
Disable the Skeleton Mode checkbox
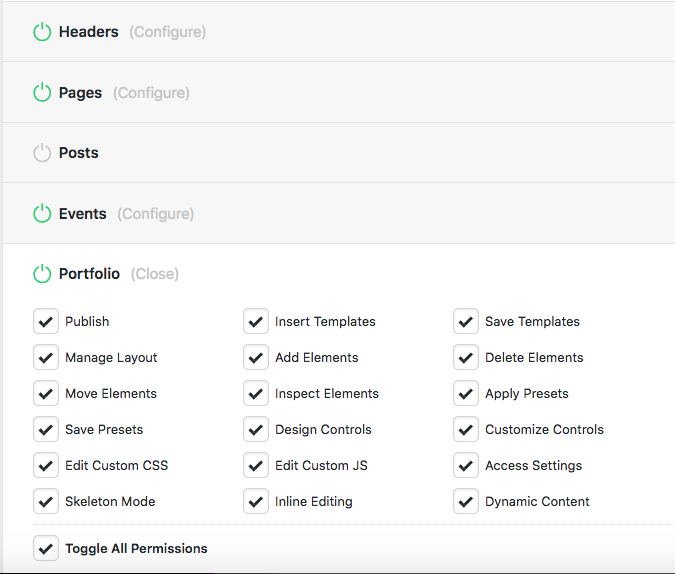[46, 501]
